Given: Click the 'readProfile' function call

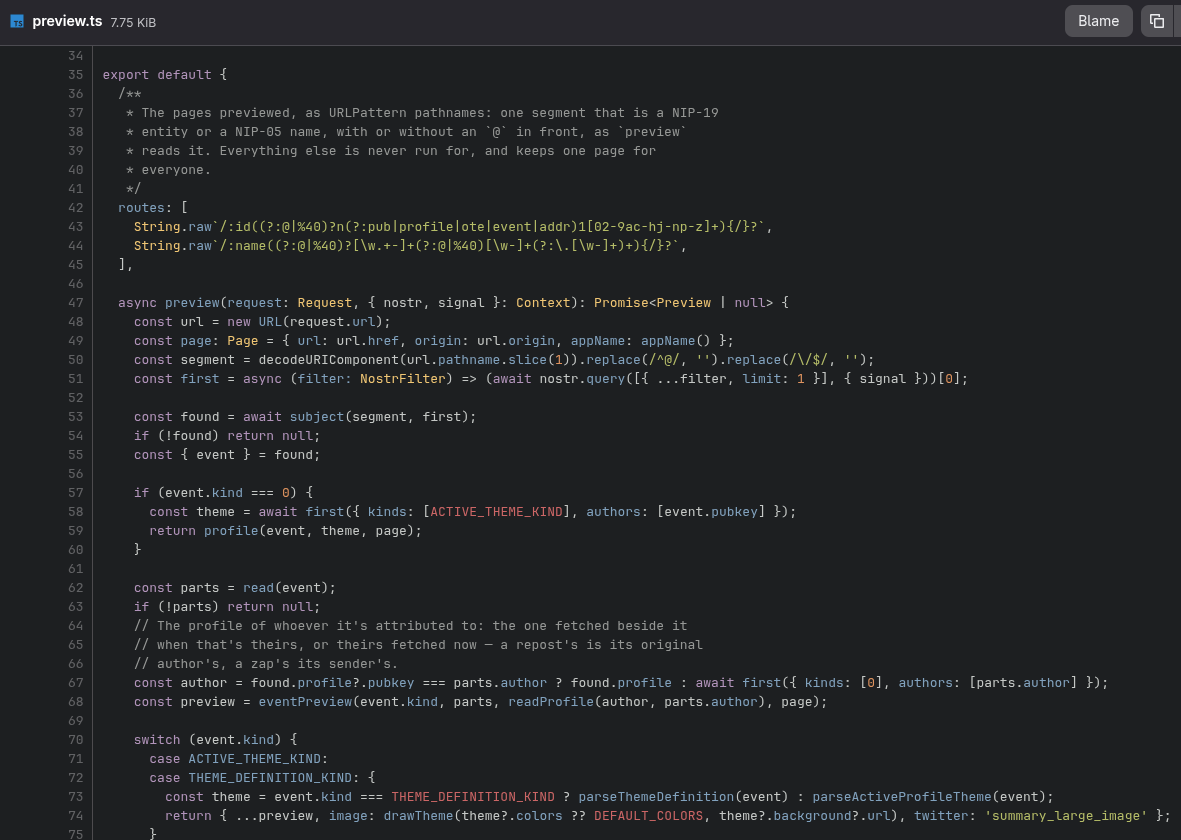Looking at the screenshot, I should [551, 701].
